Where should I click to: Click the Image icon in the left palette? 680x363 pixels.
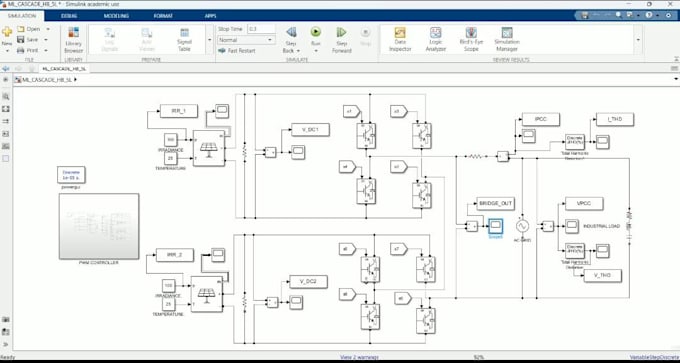6,134
